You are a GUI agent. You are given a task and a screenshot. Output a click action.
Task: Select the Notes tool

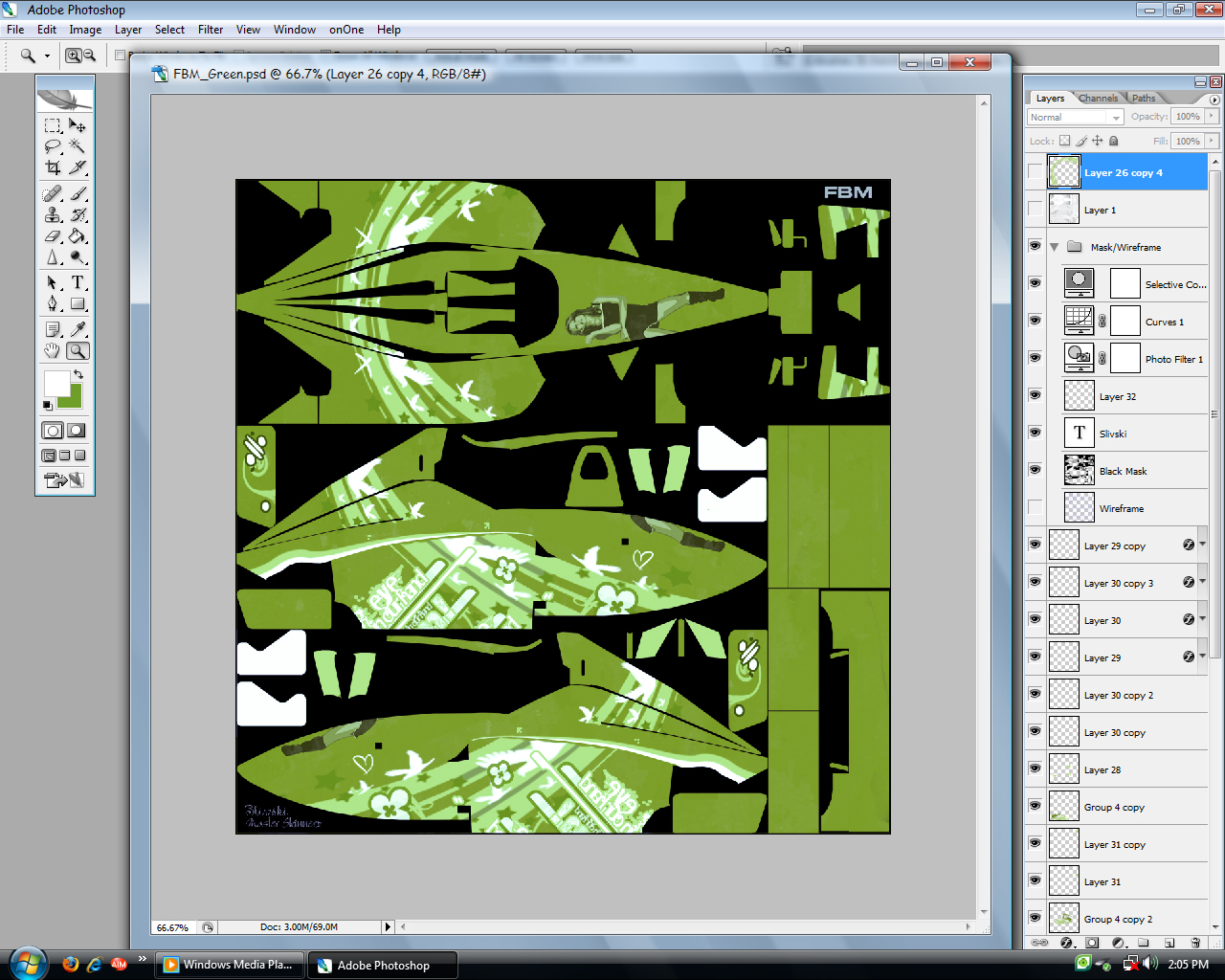pos(53,329)
